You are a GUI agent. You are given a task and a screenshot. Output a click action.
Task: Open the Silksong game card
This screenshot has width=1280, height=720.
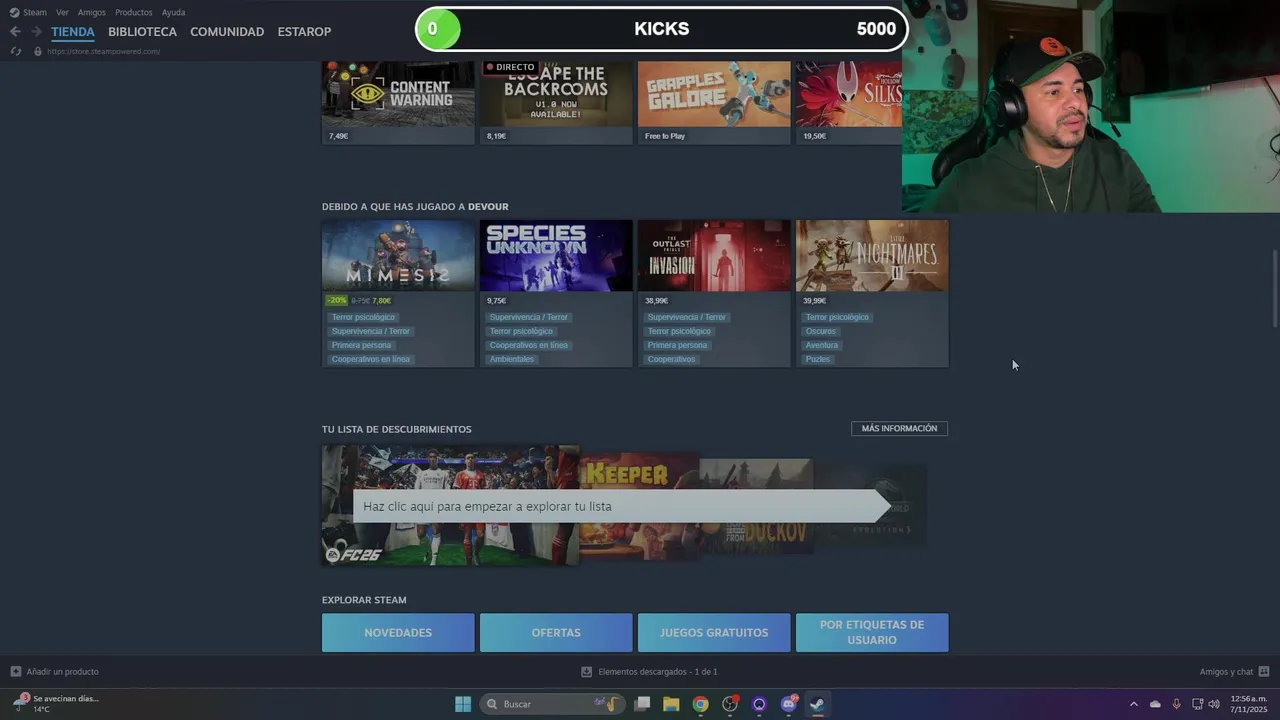[x=849, y=102]
